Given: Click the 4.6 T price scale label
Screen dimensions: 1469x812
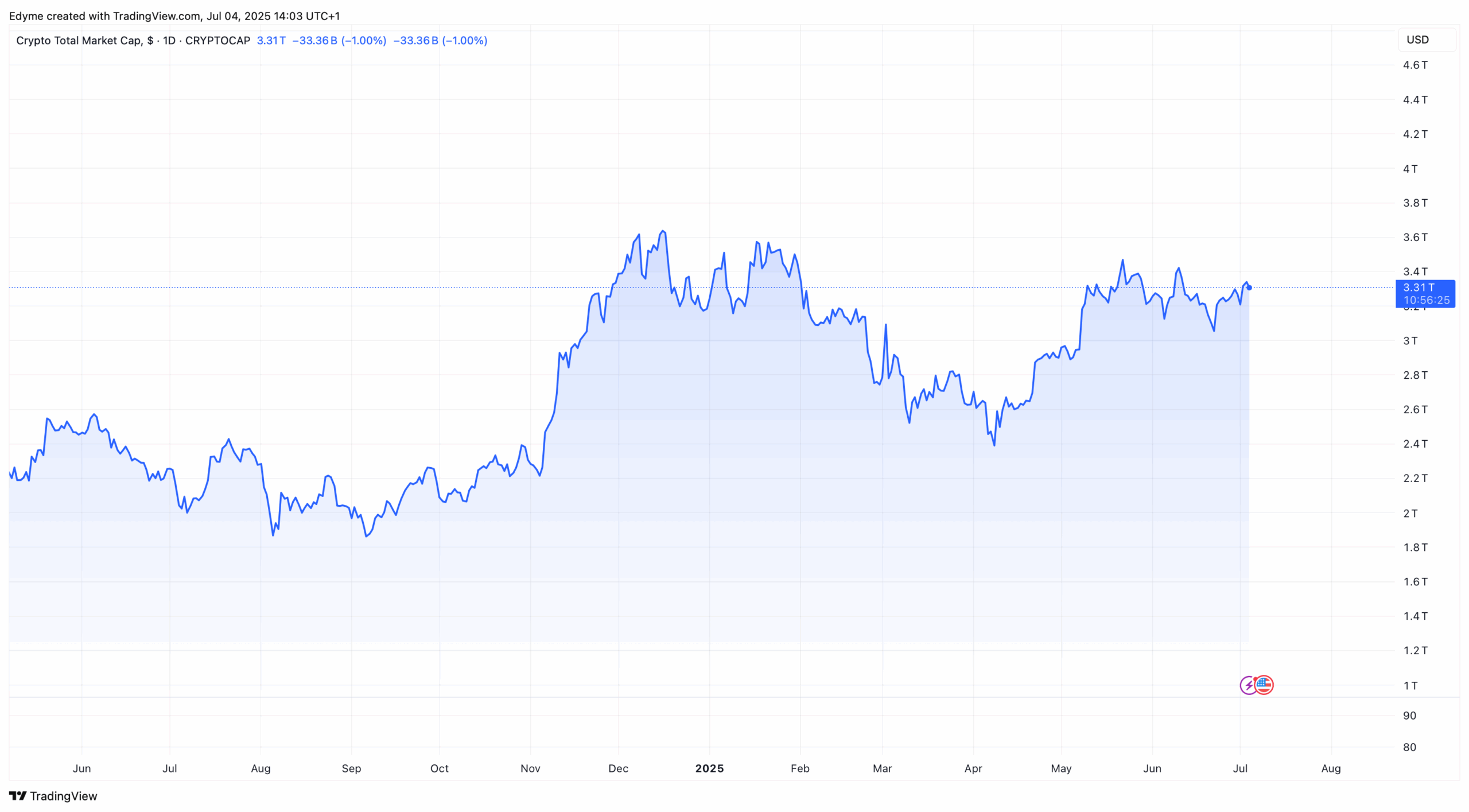Looking at the screenshot, I should click(x=1415, y=65).
